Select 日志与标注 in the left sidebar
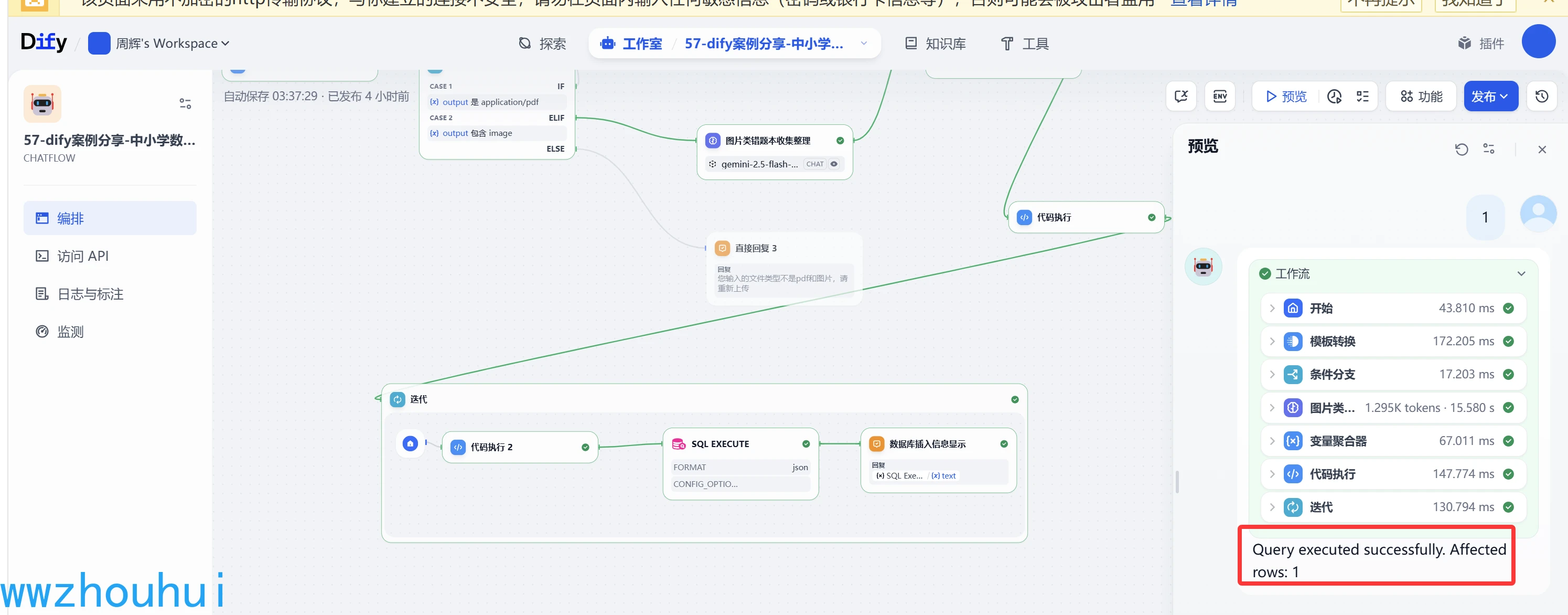 point(90,294)
